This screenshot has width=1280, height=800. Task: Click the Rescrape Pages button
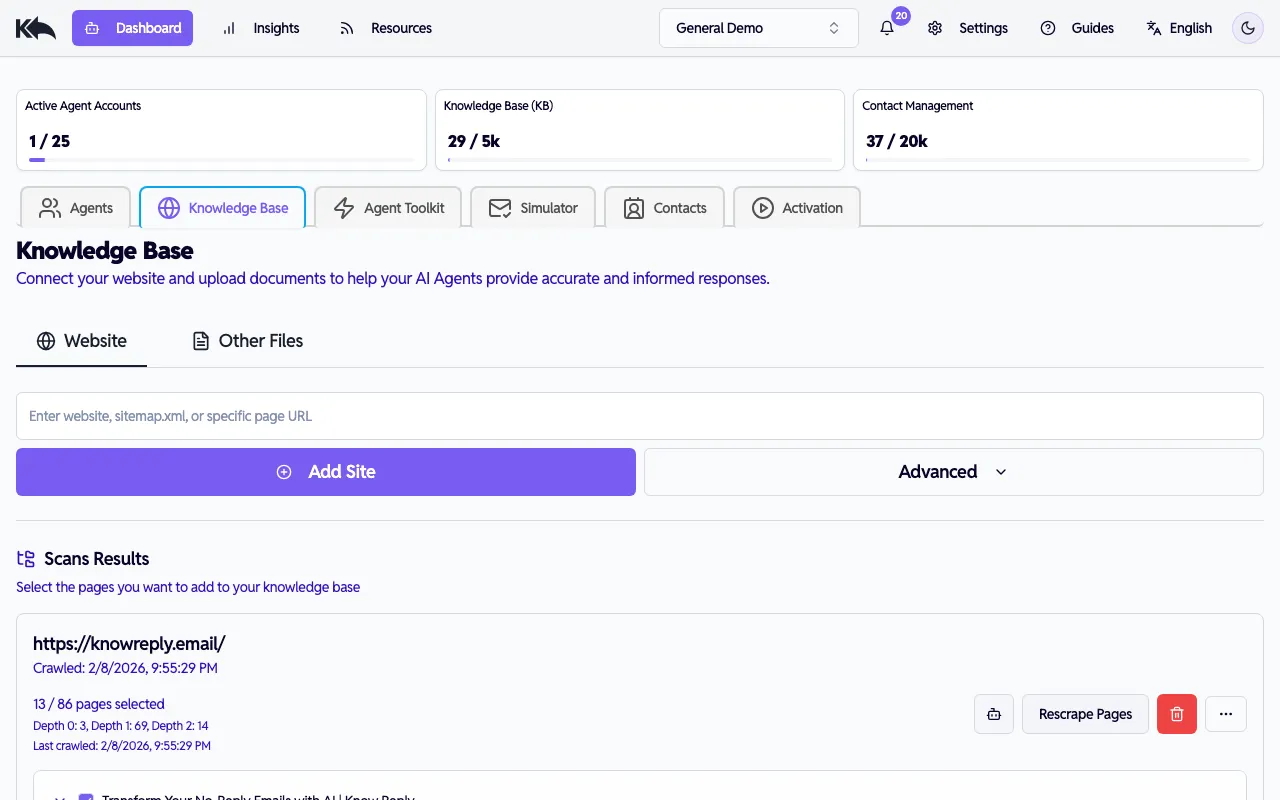[1085, 714]
